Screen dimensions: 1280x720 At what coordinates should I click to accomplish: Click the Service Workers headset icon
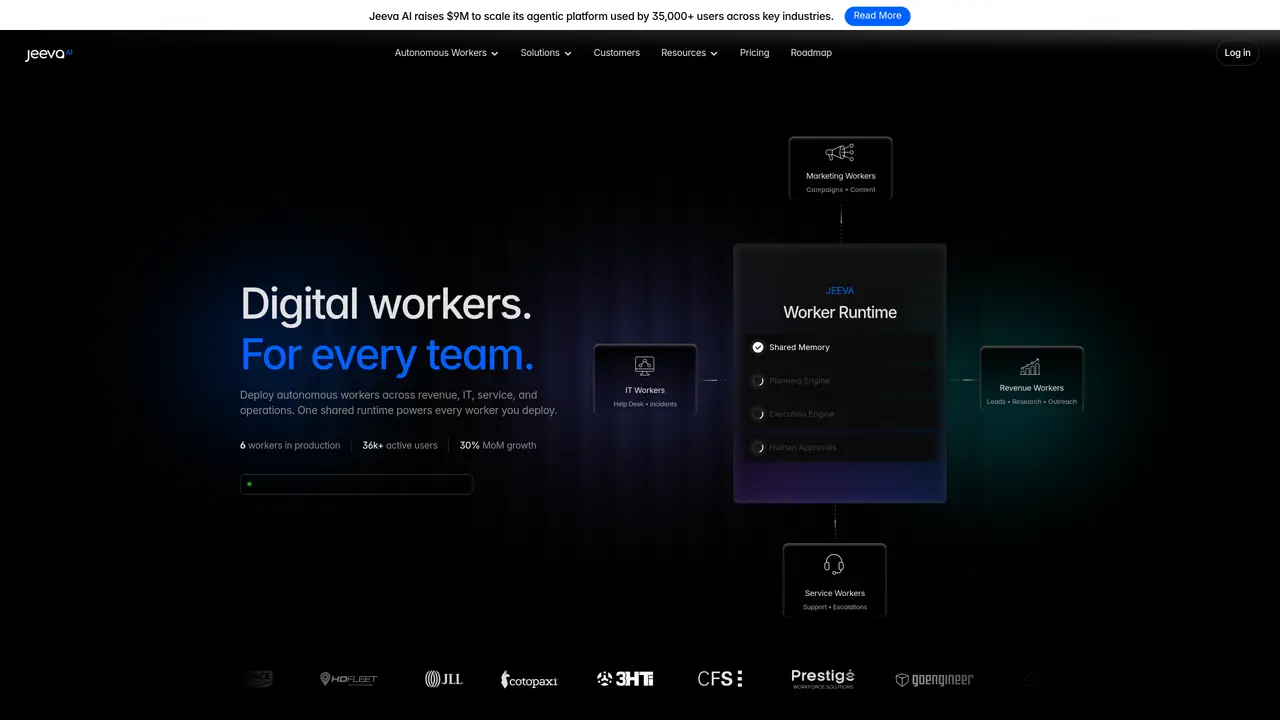834,564
